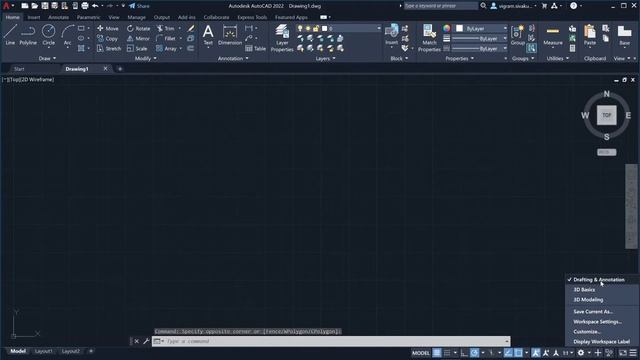Expand the Properties panel
Viewport: 640px width, 360px height.
point(460,58)
